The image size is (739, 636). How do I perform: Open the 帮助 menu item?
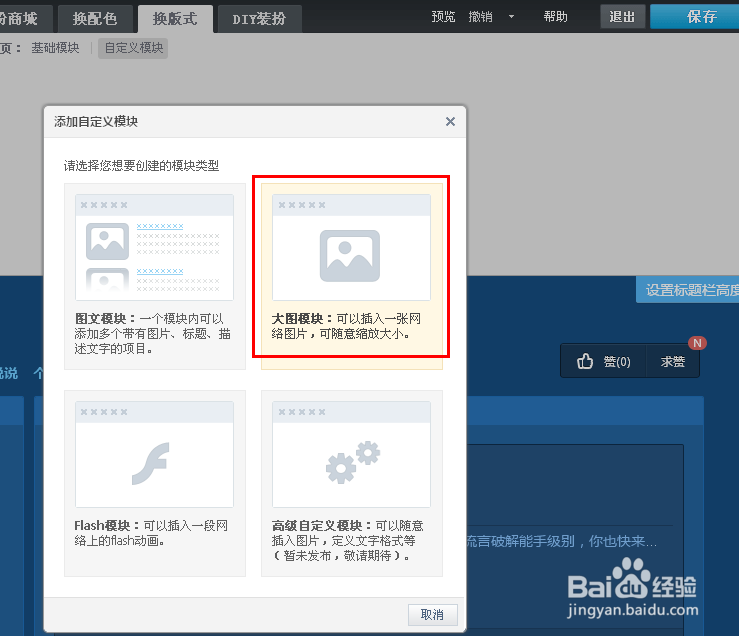pos(556,17)
